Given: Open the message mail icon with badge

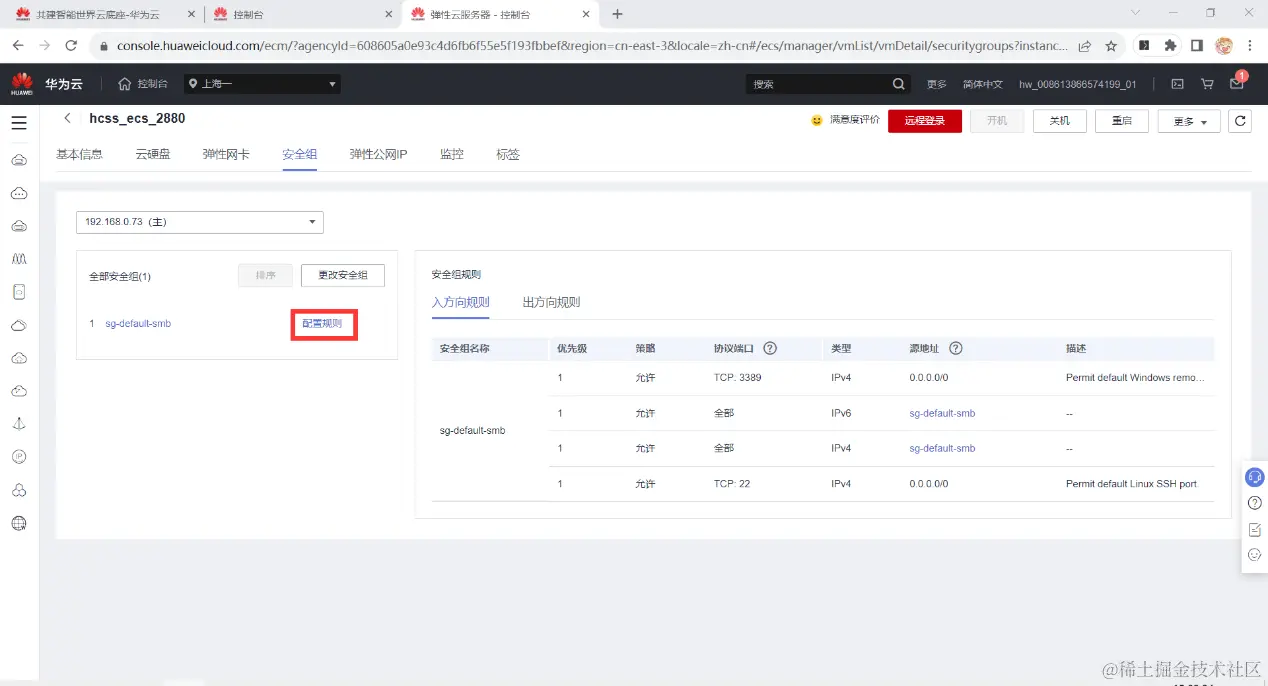Looking at the screenshot, I should tap(1237, 83).
